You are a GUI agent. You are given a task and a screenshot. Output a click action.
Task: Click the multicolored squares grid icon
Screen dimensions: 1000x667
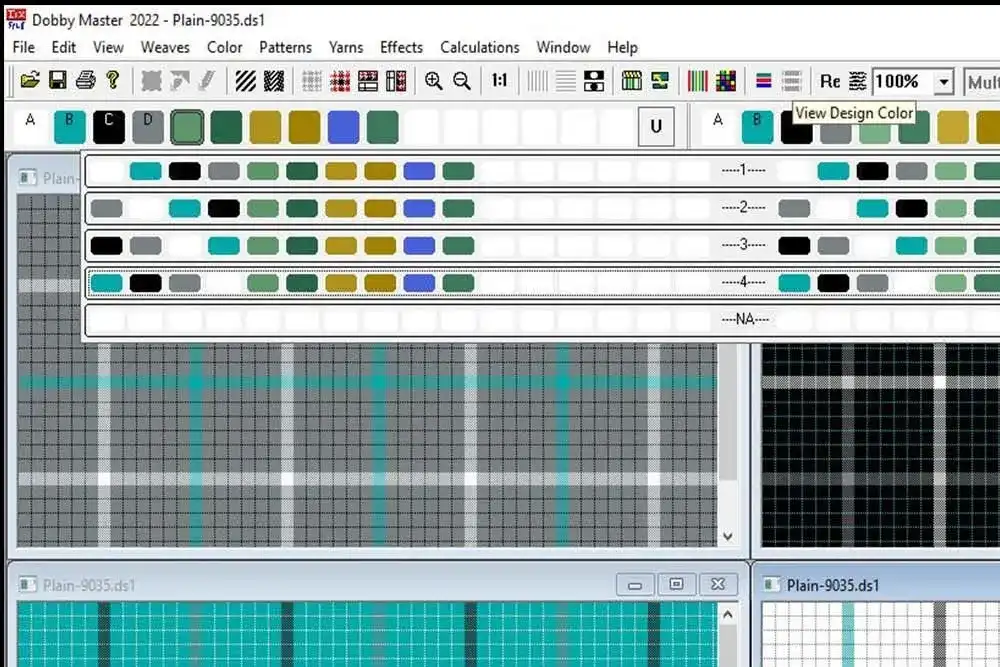click(x=726, y=81)
